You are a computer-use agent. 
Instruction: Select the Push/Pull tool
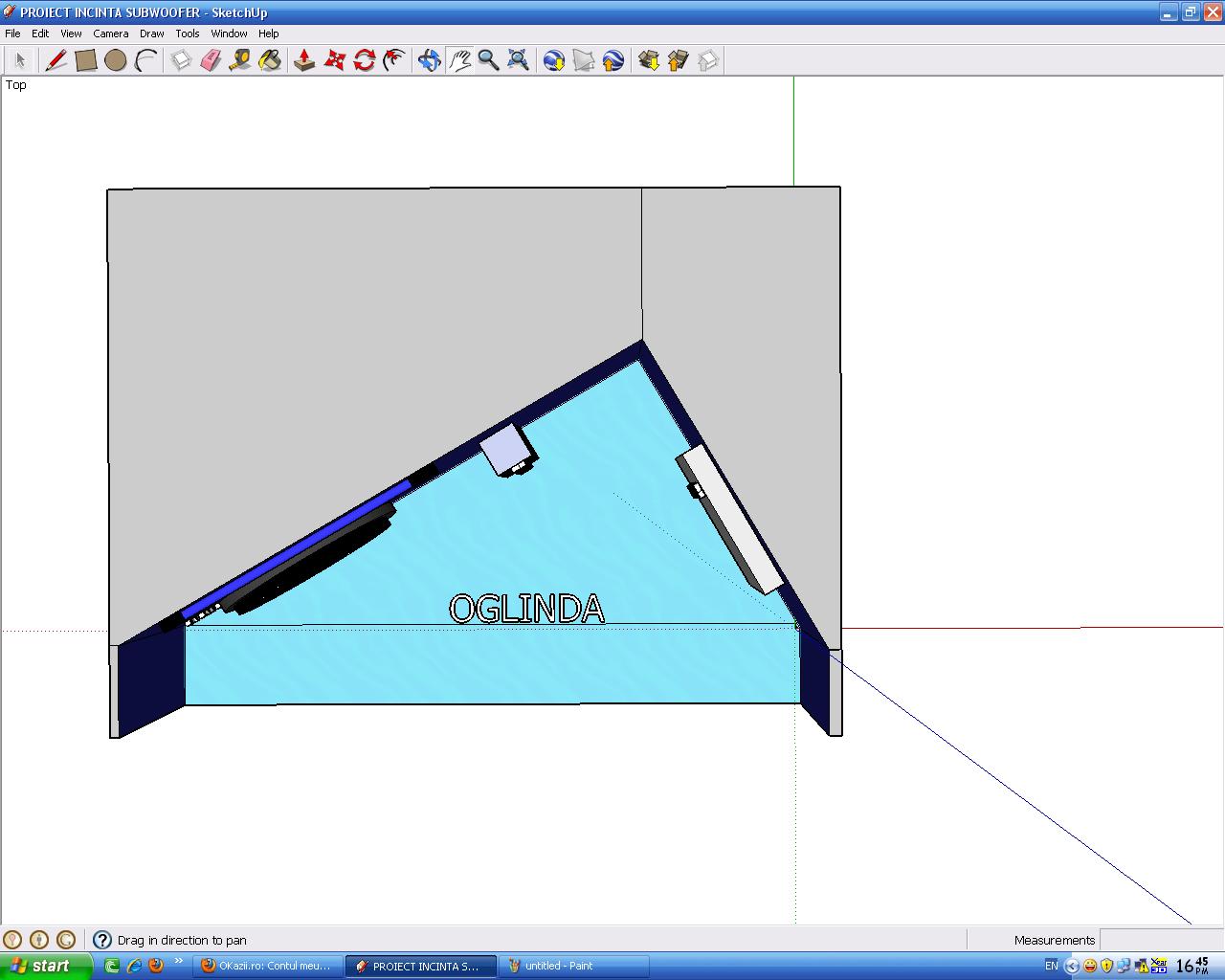tap(304, 60)
